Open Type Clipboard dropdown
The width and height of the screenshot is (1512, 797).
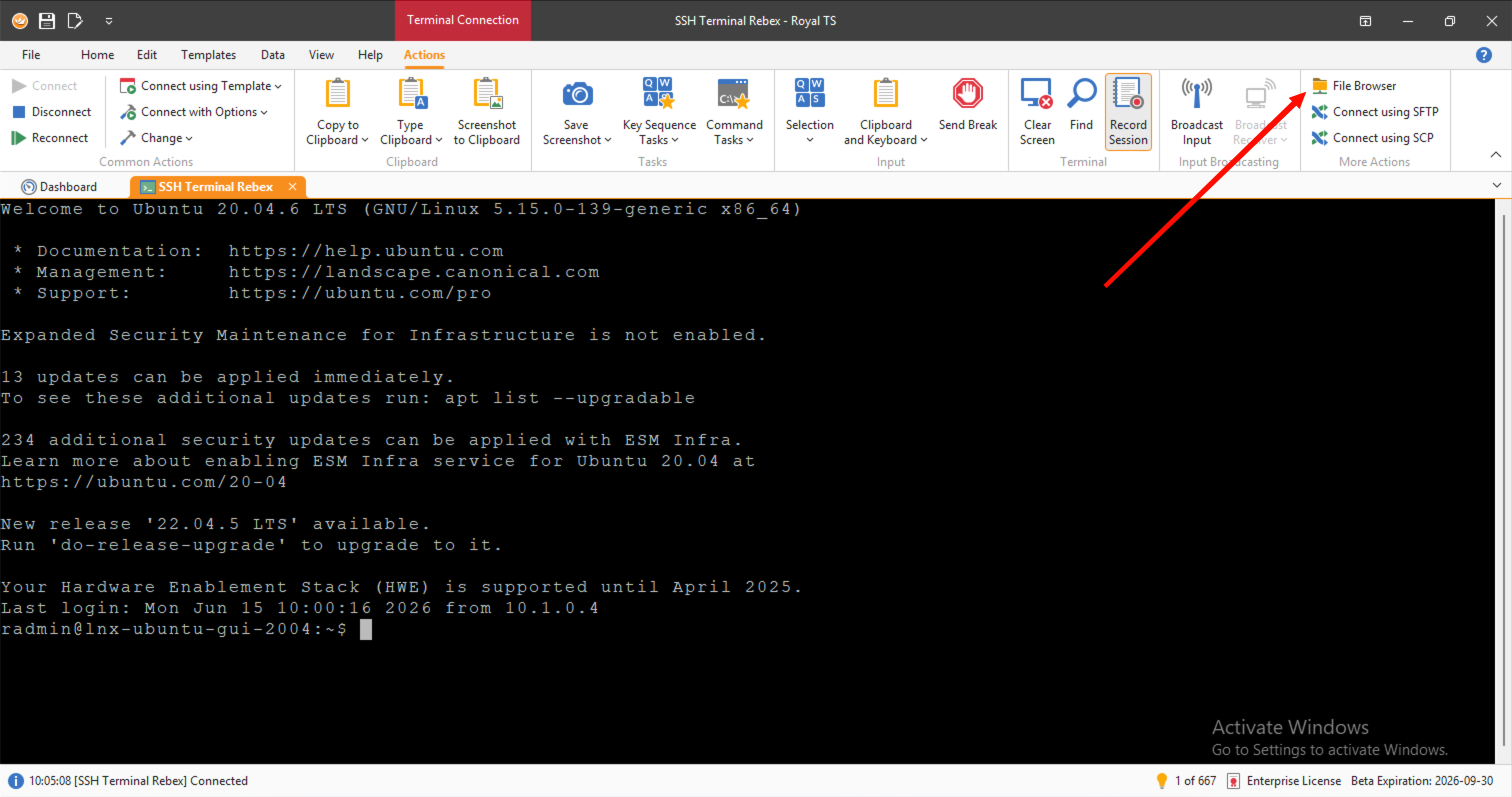pos(410,111)
